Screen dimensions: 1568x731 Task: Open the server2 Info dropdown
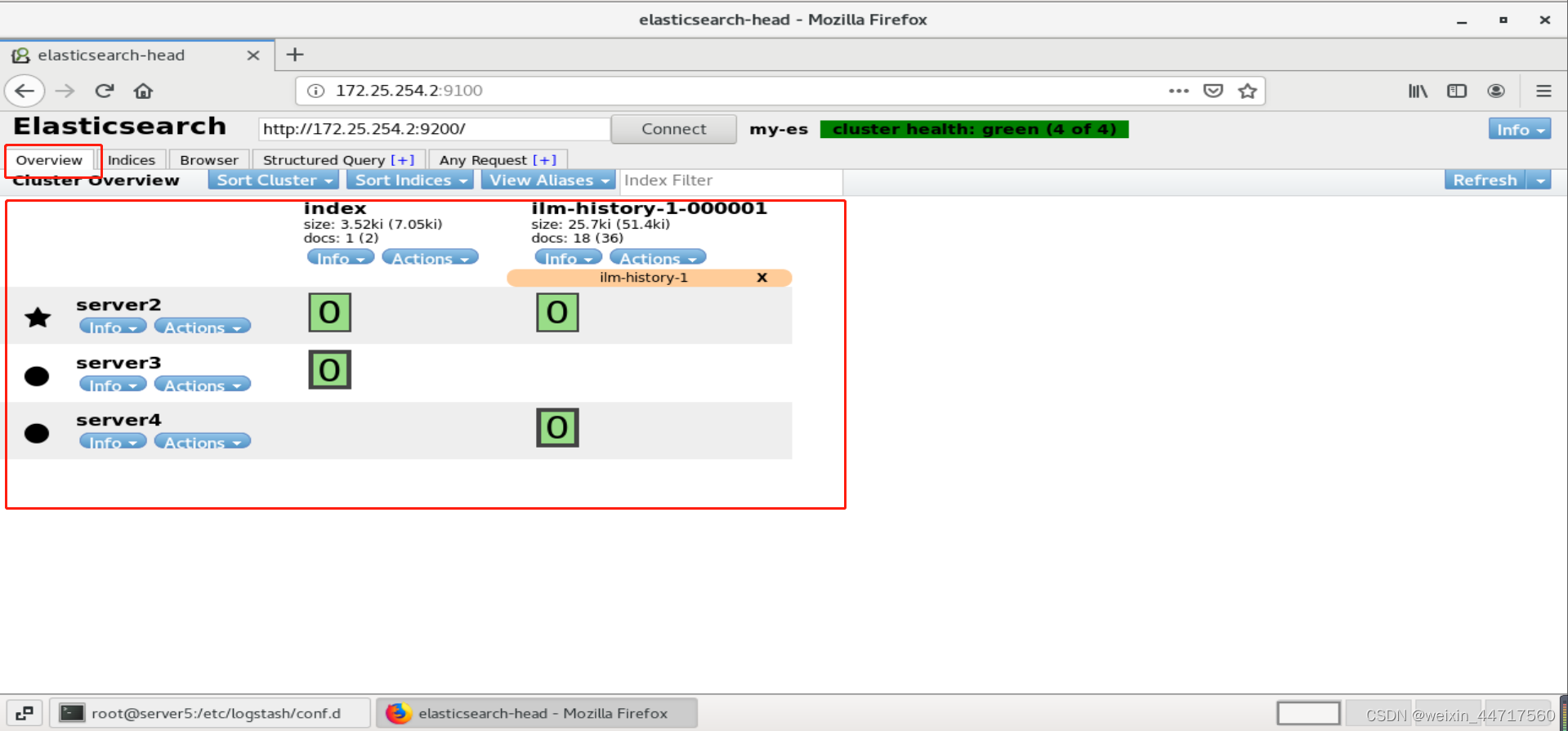click(x=113, y=327)
